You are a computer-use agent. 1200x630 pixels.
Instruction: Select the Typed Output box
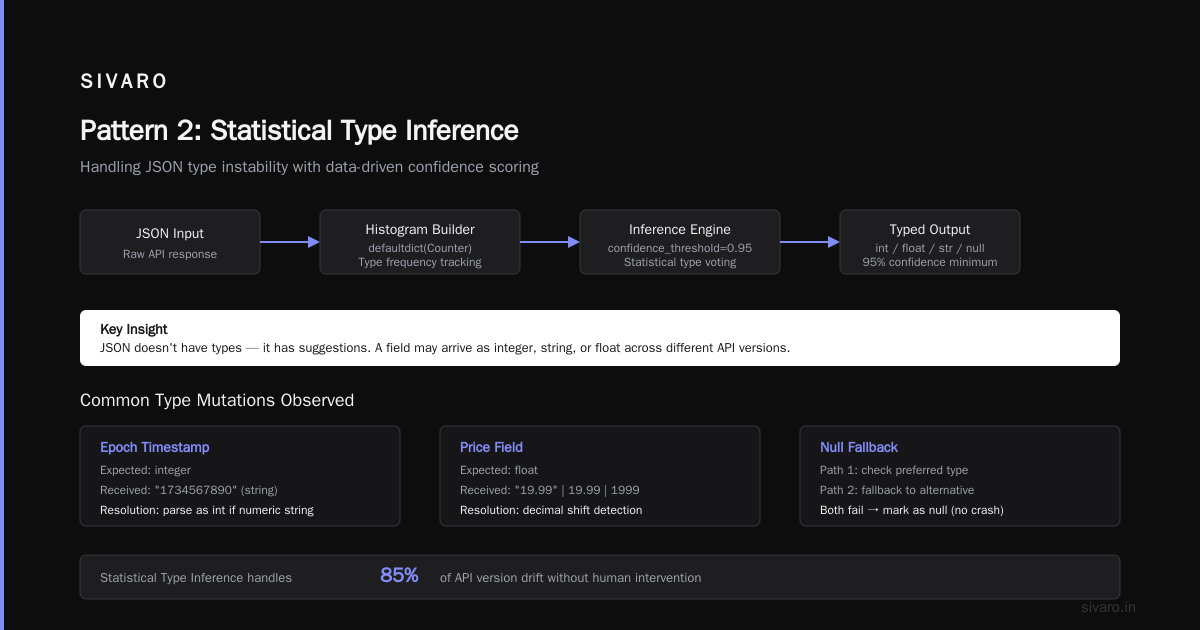930,242
